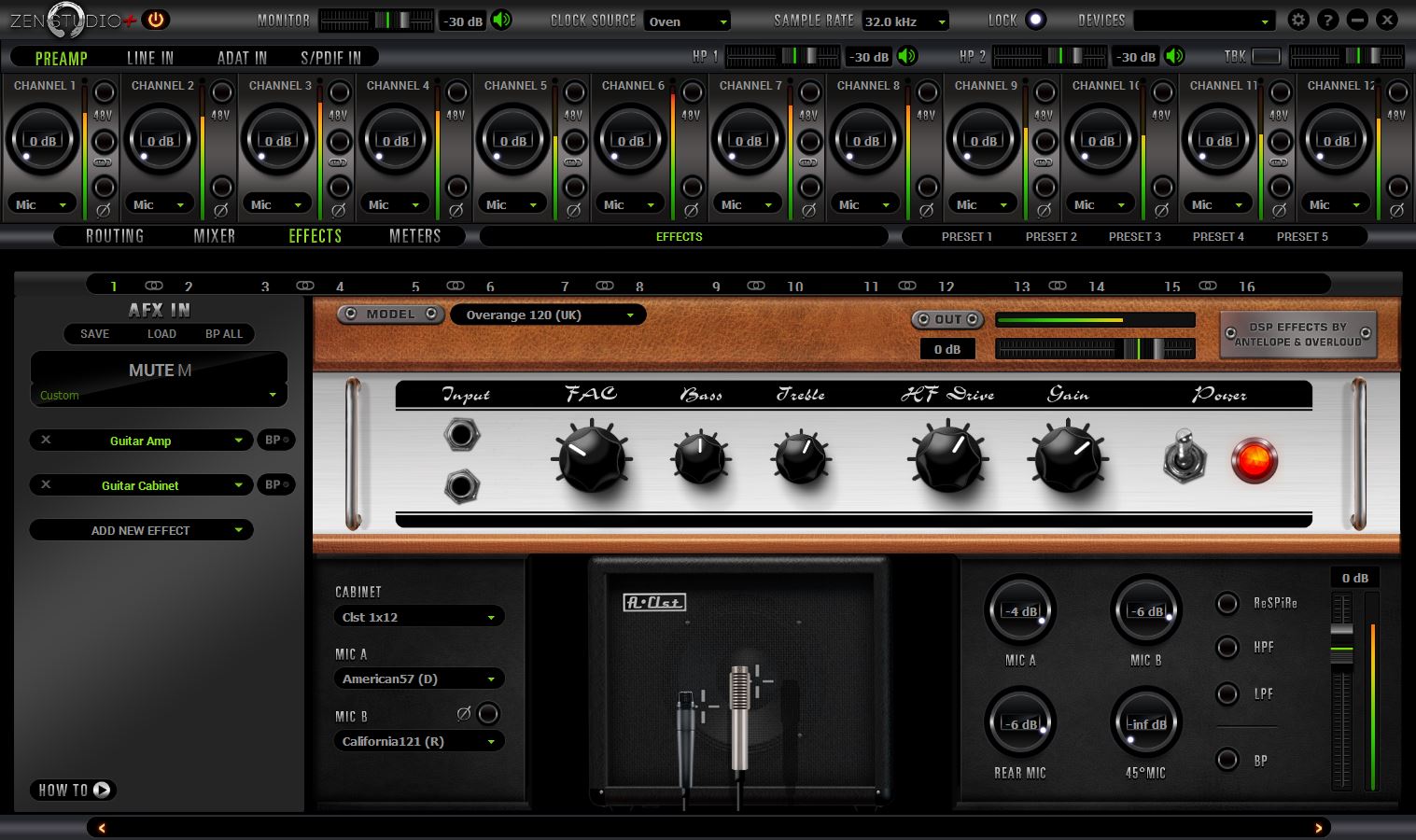Toggle the Lock indicator button
This screenshot has width=1416, height=840.
coord(1035,20)
